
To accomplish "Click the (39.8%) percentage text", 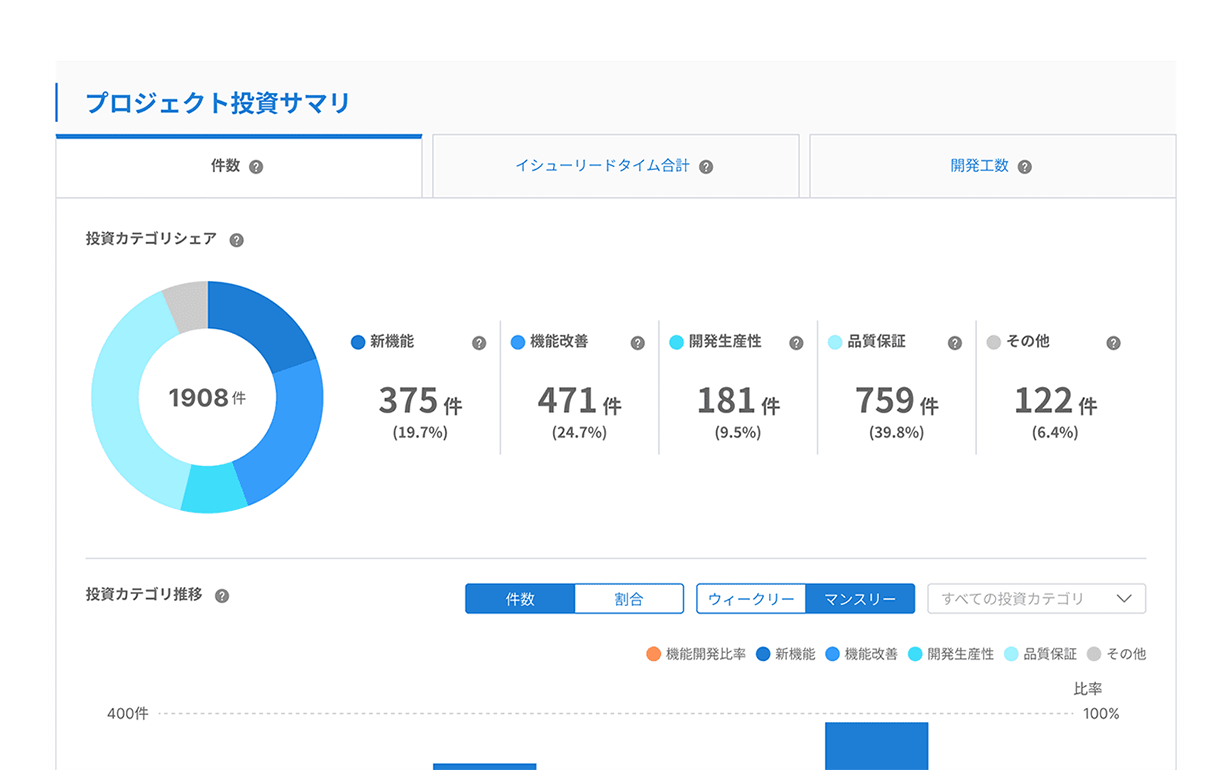I will pos(897,434).
